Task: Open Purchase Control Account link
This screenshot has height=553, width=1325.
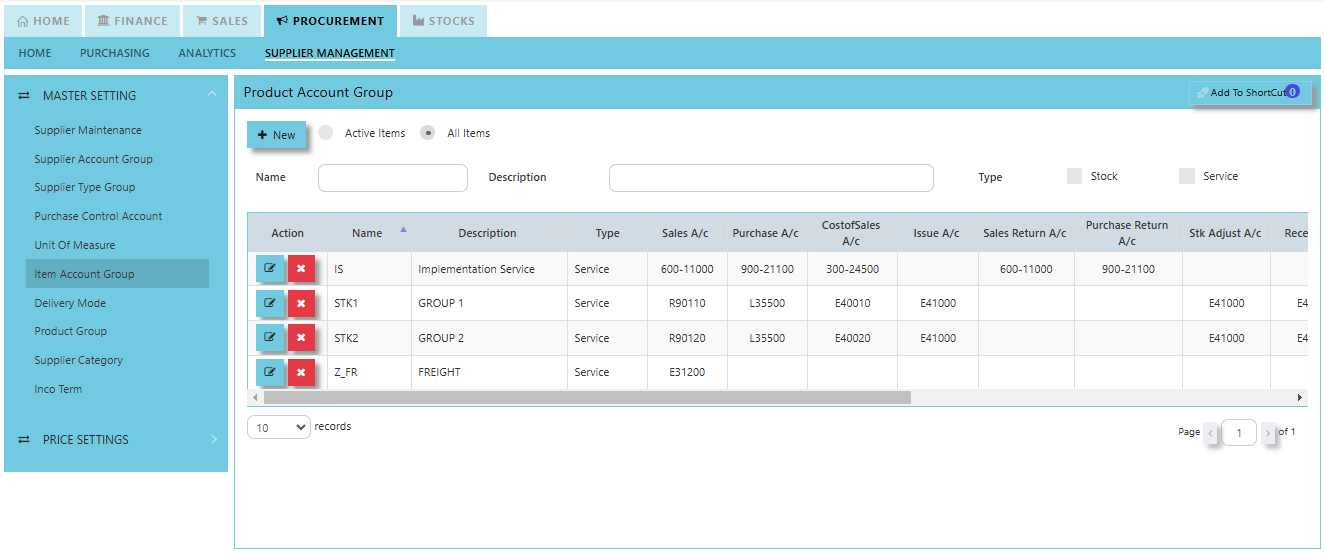Action: pyautogui.click(x=98, y=216)
